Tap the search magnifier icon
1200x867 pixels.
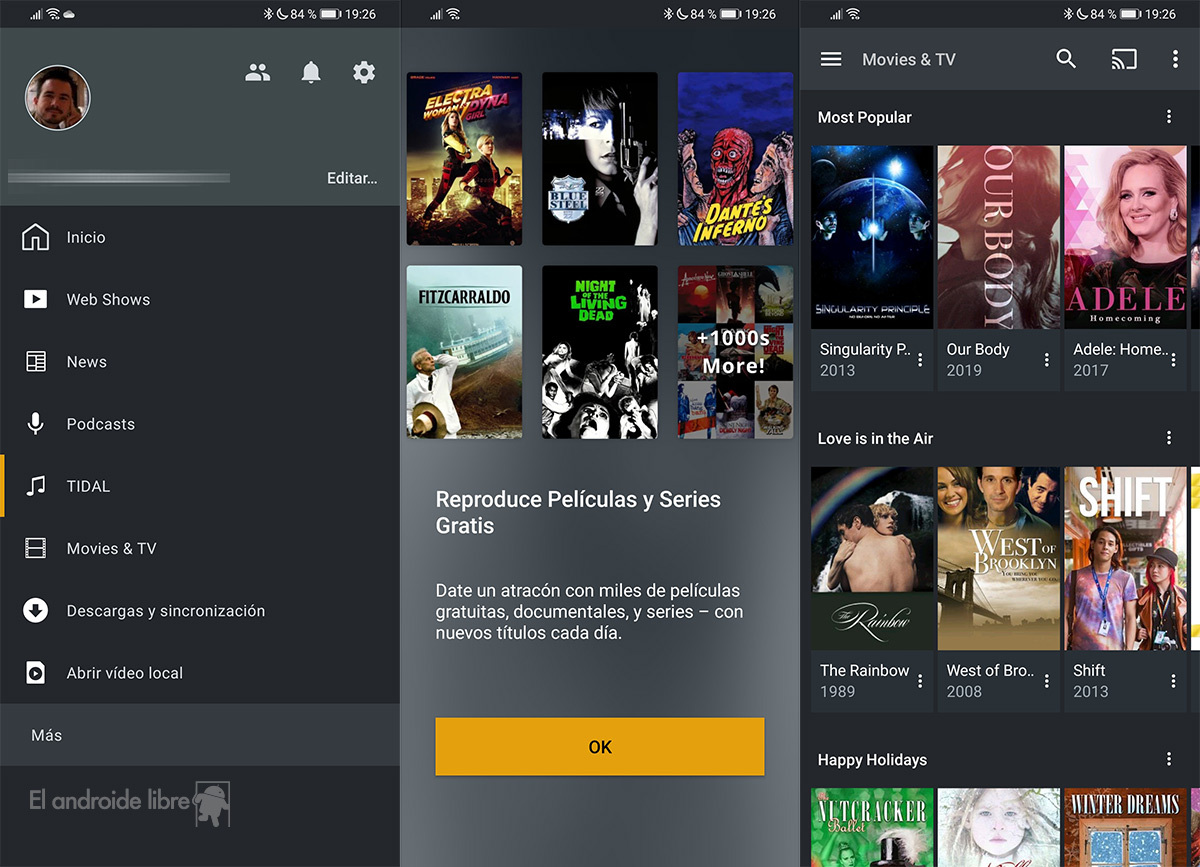(x=1066, y=59)
